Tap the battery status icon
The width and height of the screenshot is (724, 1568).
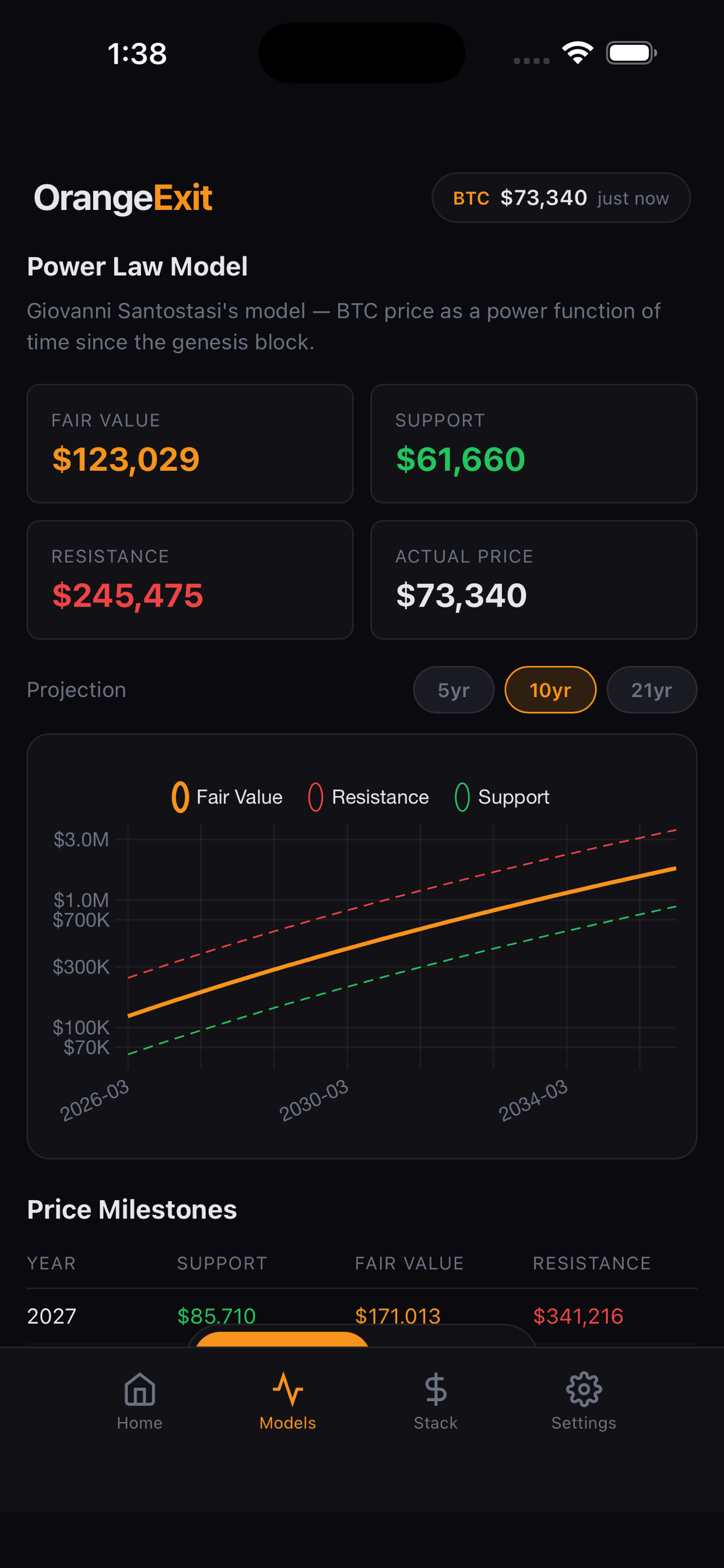coord(631,53)
